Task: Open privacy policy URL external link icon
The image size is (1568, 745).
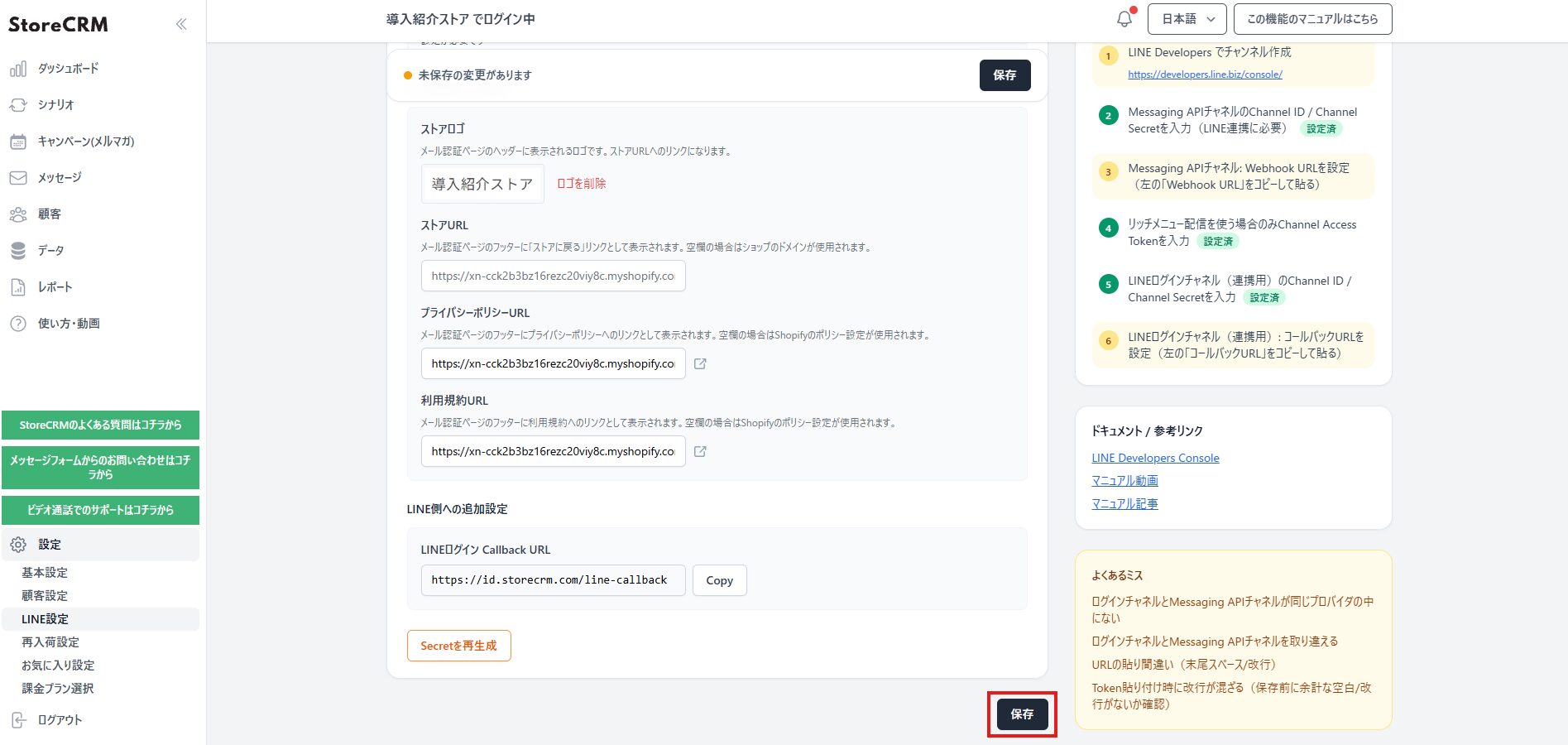Action: [700, 363]
